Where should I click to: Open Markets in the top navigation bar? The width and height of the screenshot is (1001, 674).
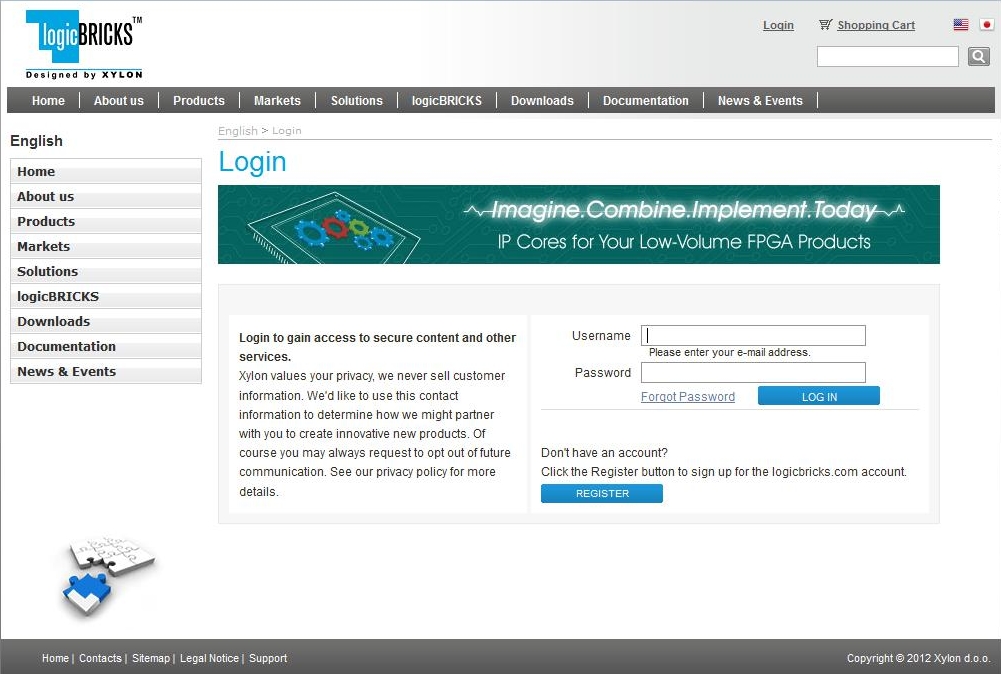pyautogui.click(x=277, y=100)
